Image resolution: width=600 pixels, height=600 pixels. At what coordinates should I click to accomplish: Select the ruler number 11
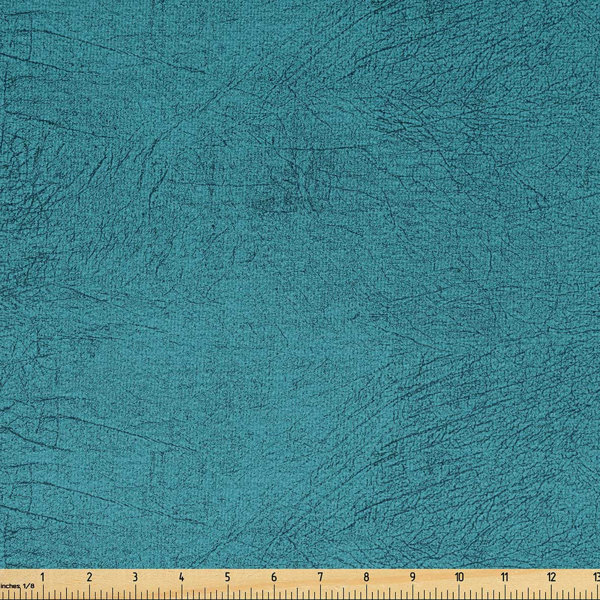pyautogui.click(x=505, y=577)
